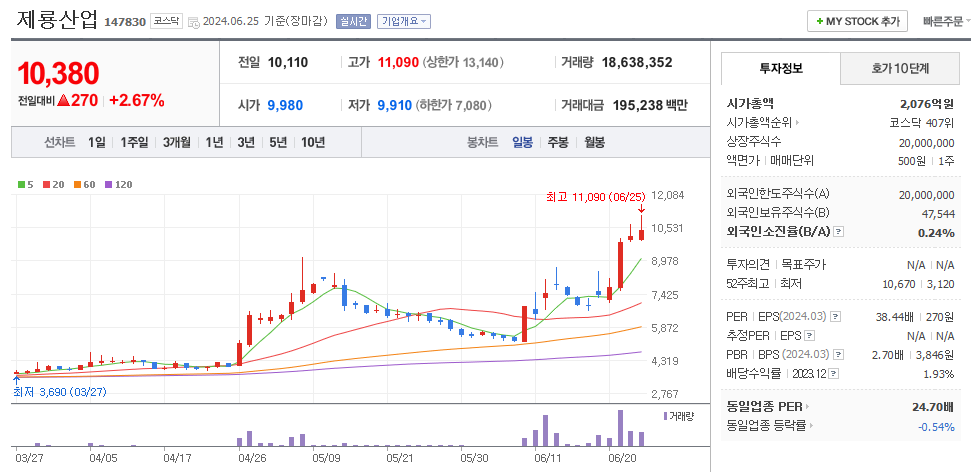Image resolution: width=980 pixels, height=472 pixels.
Task: Click the 최저 3,690 (03/27) chart marker
Action: pos(60,392)
